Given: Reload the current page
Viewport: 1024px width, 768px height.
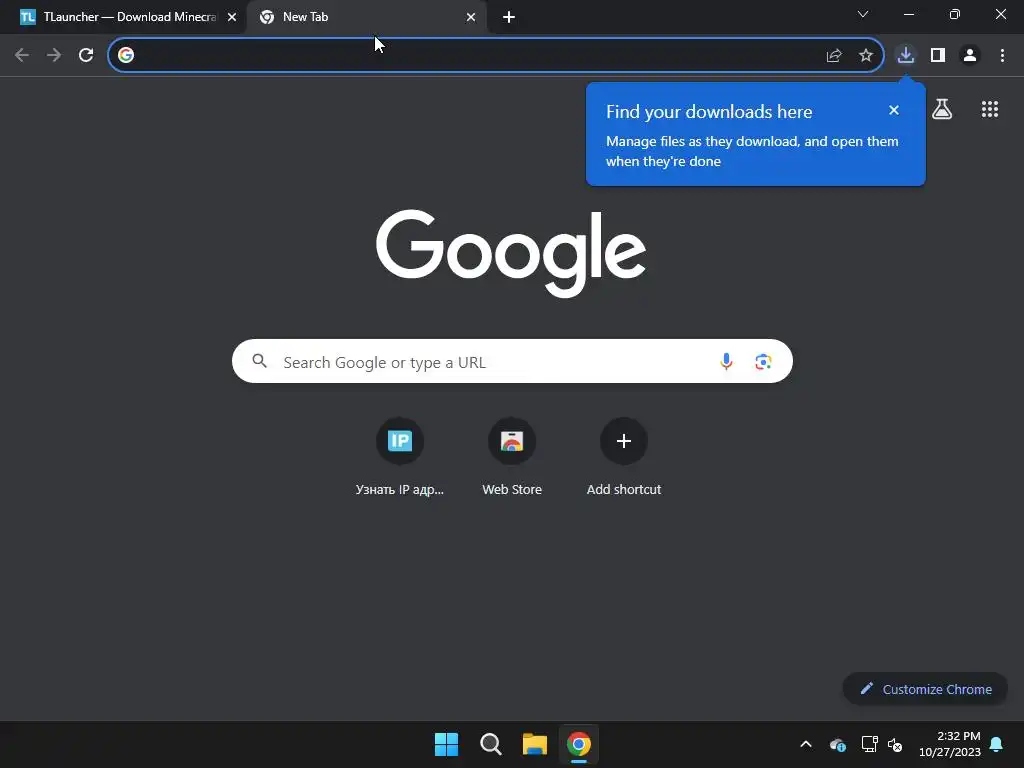Looking at the screenshot, I should (86, 56).
